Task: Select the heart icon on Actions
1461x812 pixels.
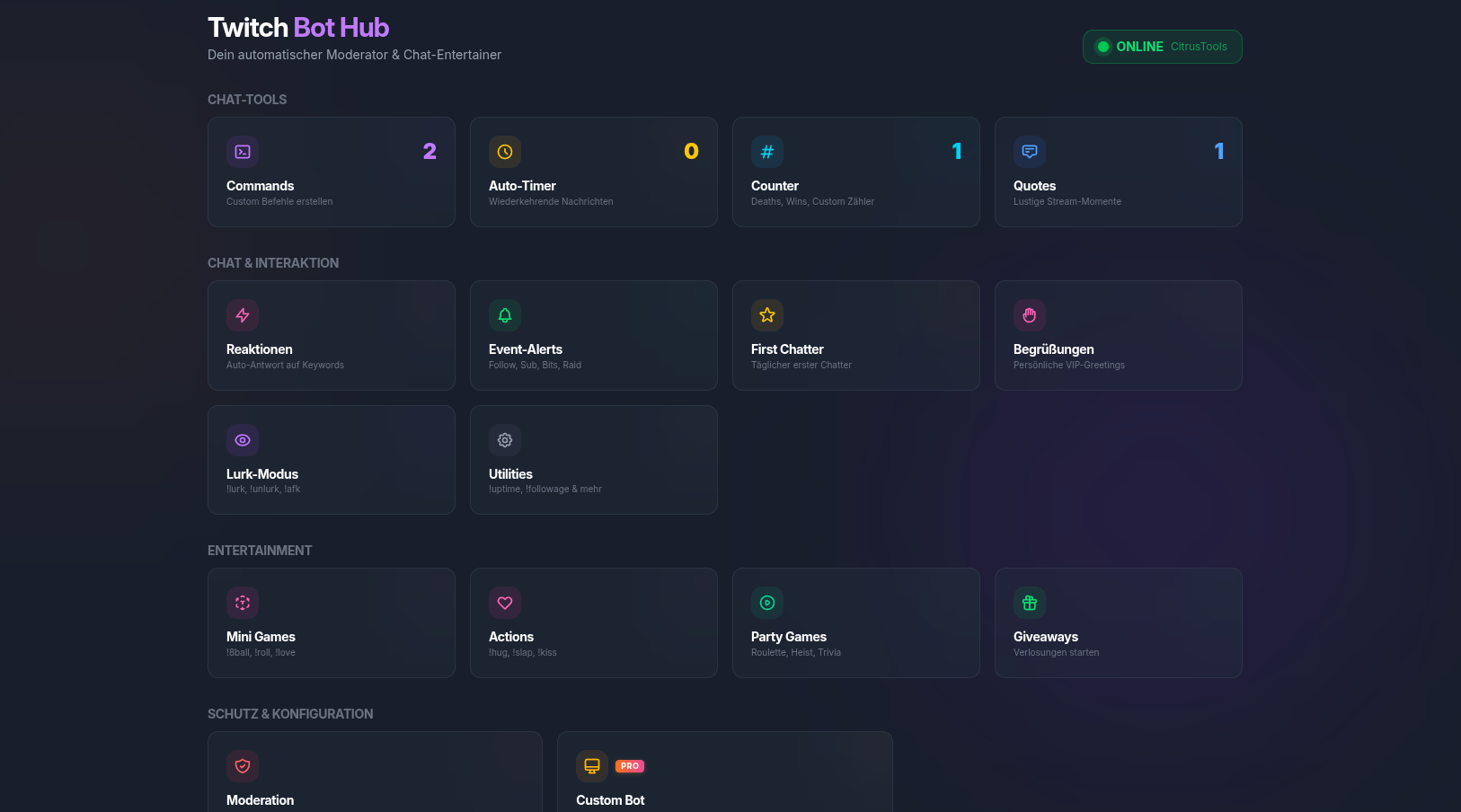Action: tap(505, 603)
